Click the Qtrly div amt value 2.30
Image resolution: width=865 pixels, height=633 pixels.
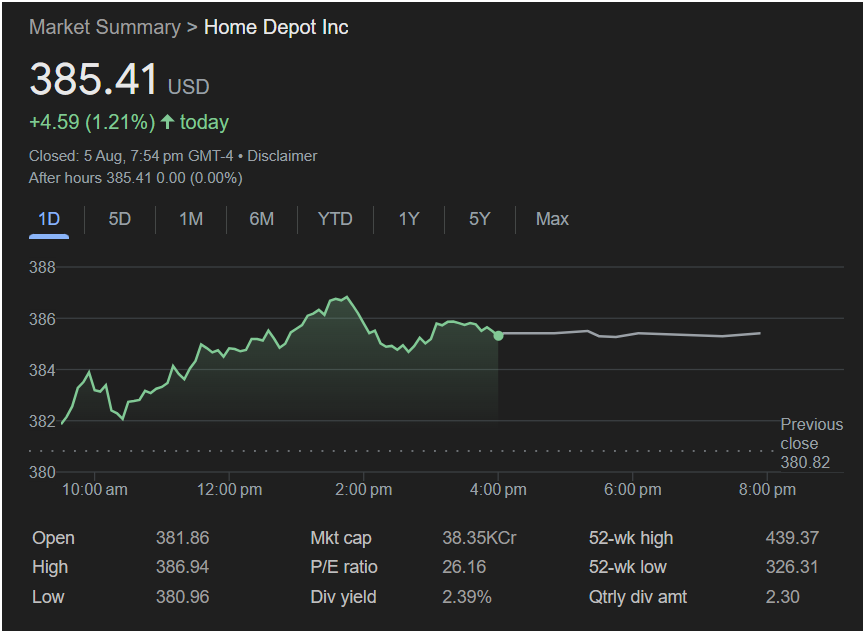[x=782, y=597]
